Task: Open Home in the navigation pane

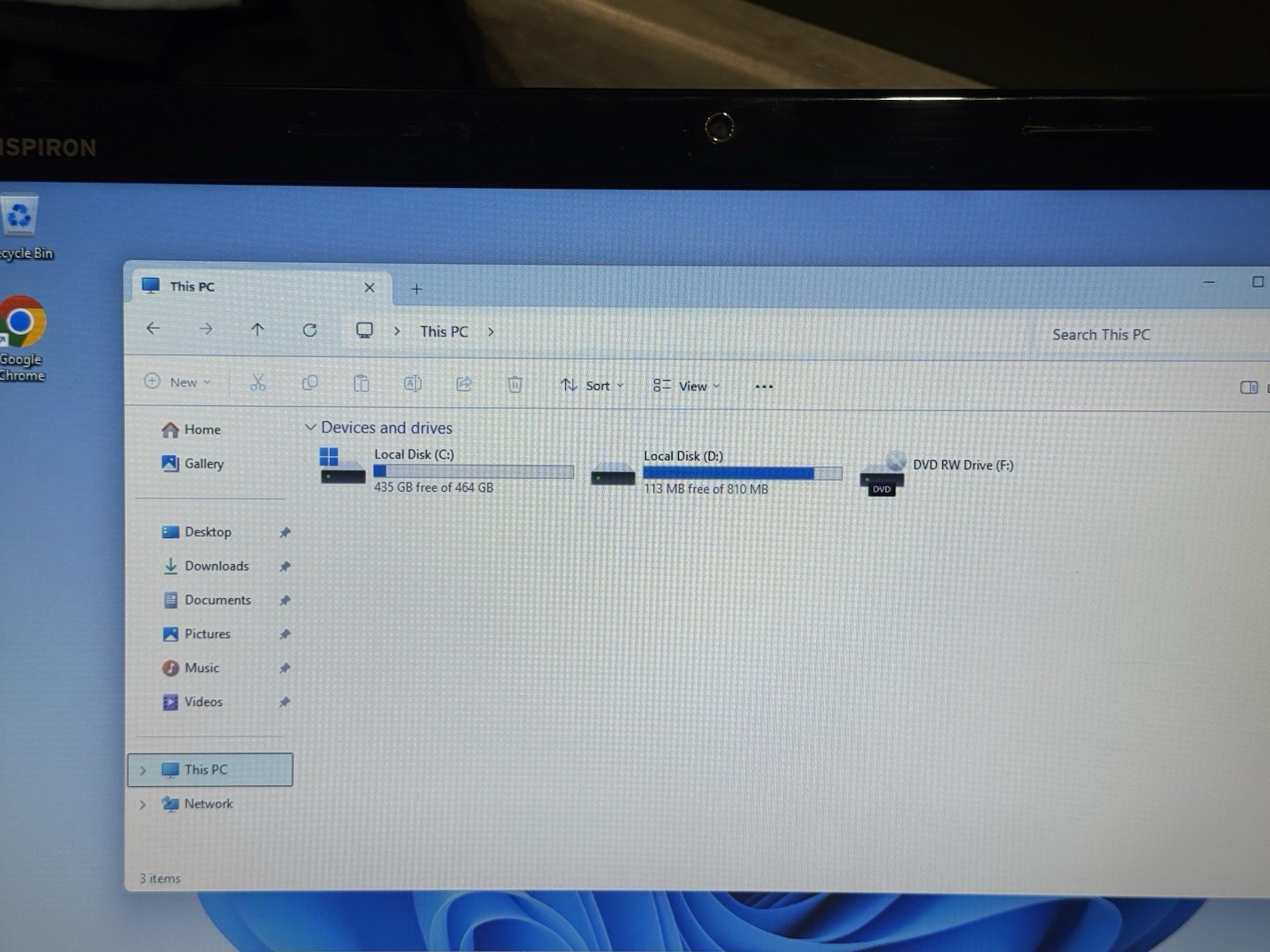Action: pos(191,429)
